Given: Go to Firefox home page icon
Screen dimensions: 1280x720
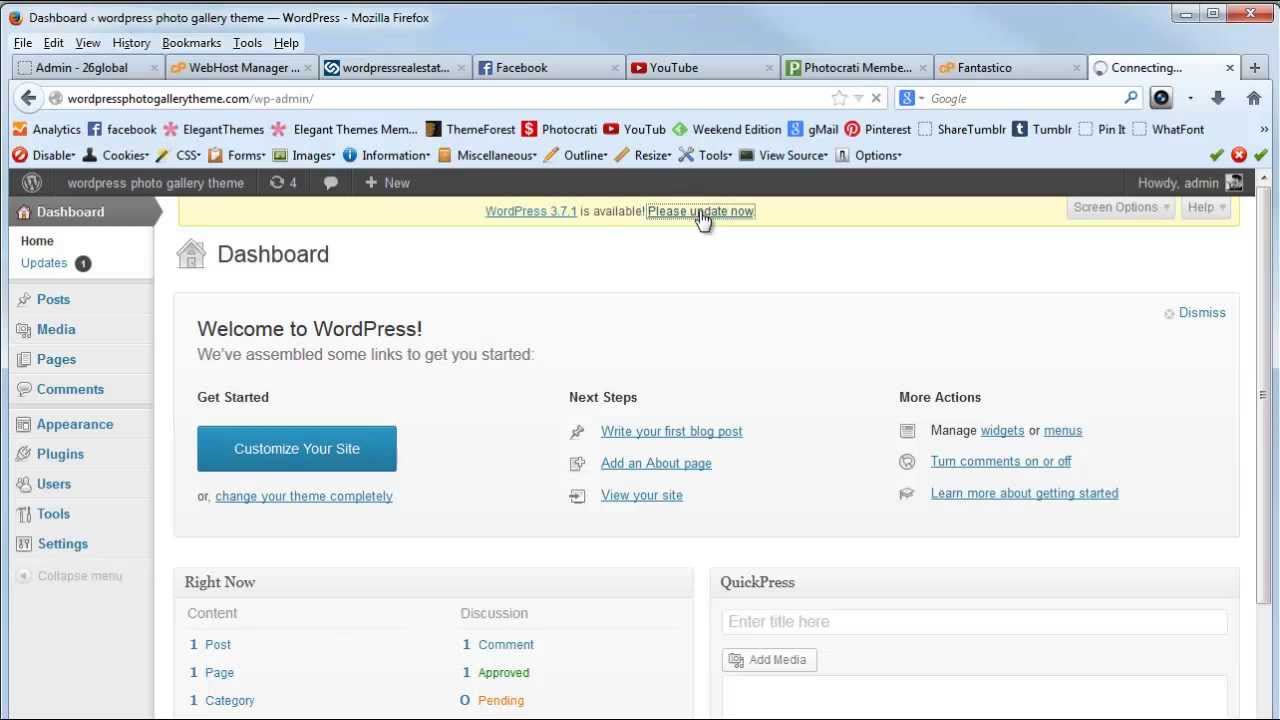Looking at the screenshot, I should [1254, 98].
